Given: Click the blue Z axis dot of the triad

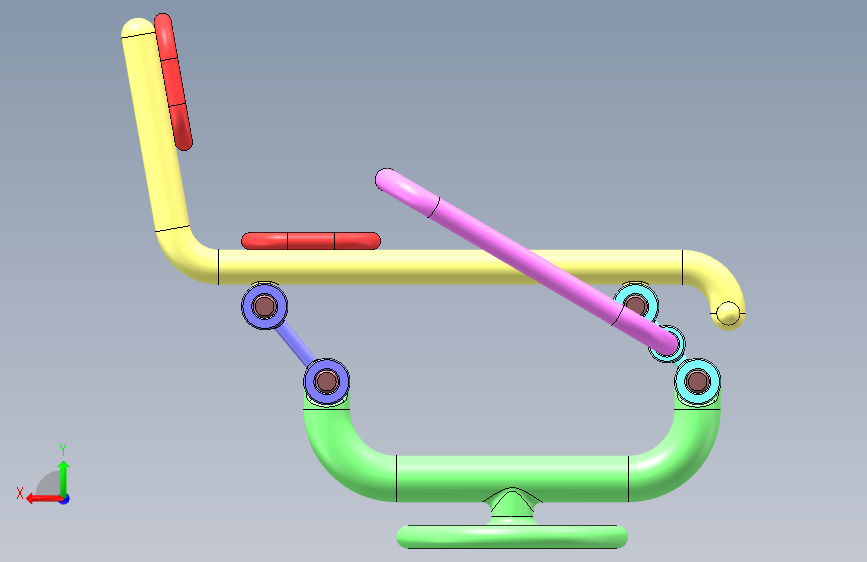Looking at the screenshot, I should coord(65,499).
